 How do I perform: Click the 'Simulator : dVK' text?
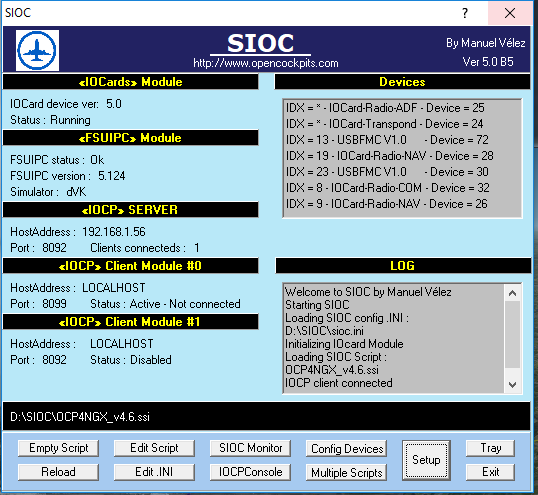[48, 192]
